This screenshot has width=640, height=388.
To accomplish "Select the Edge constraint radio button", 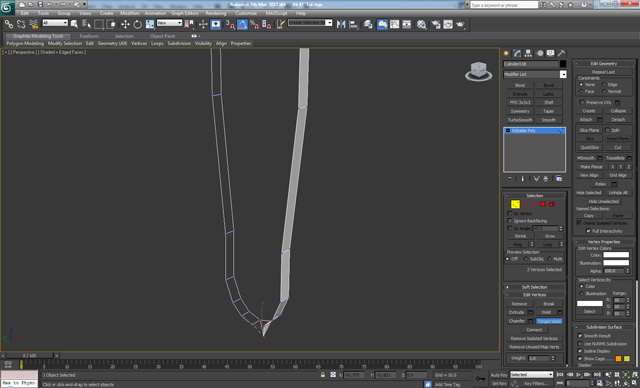I will tap(604, 84).
